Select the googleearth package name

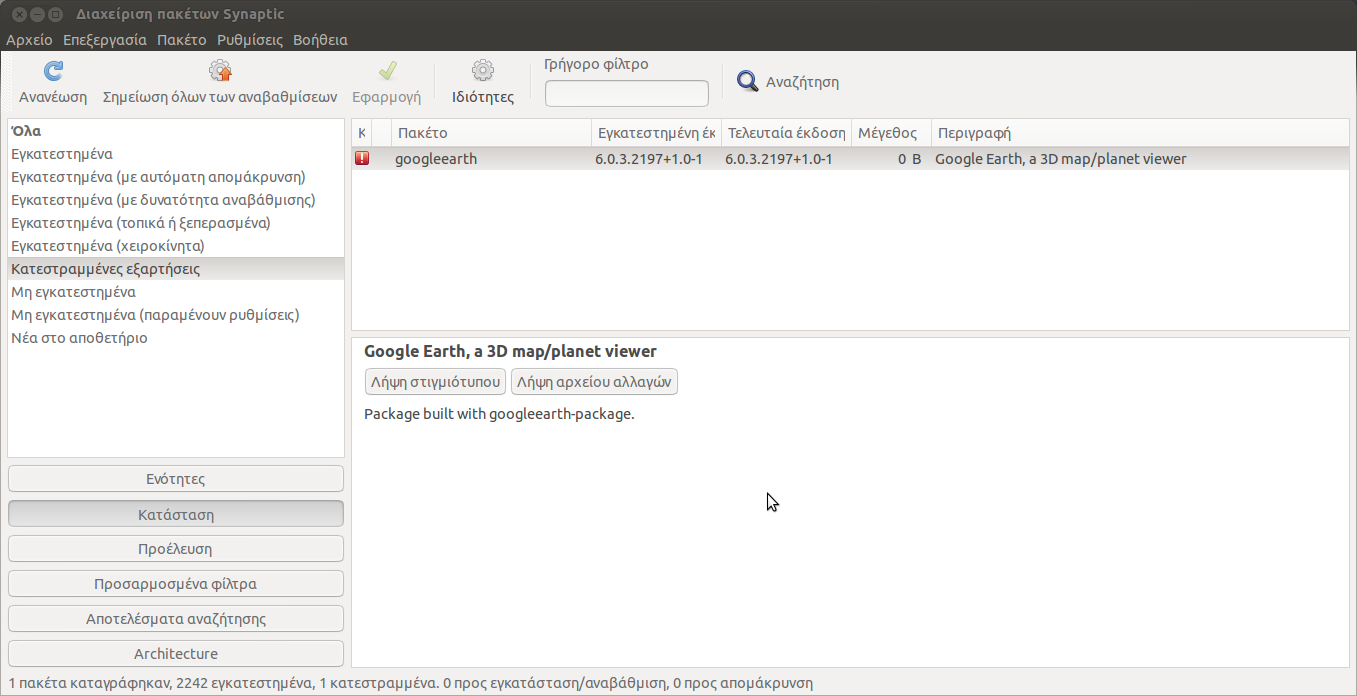pos(436,159)
